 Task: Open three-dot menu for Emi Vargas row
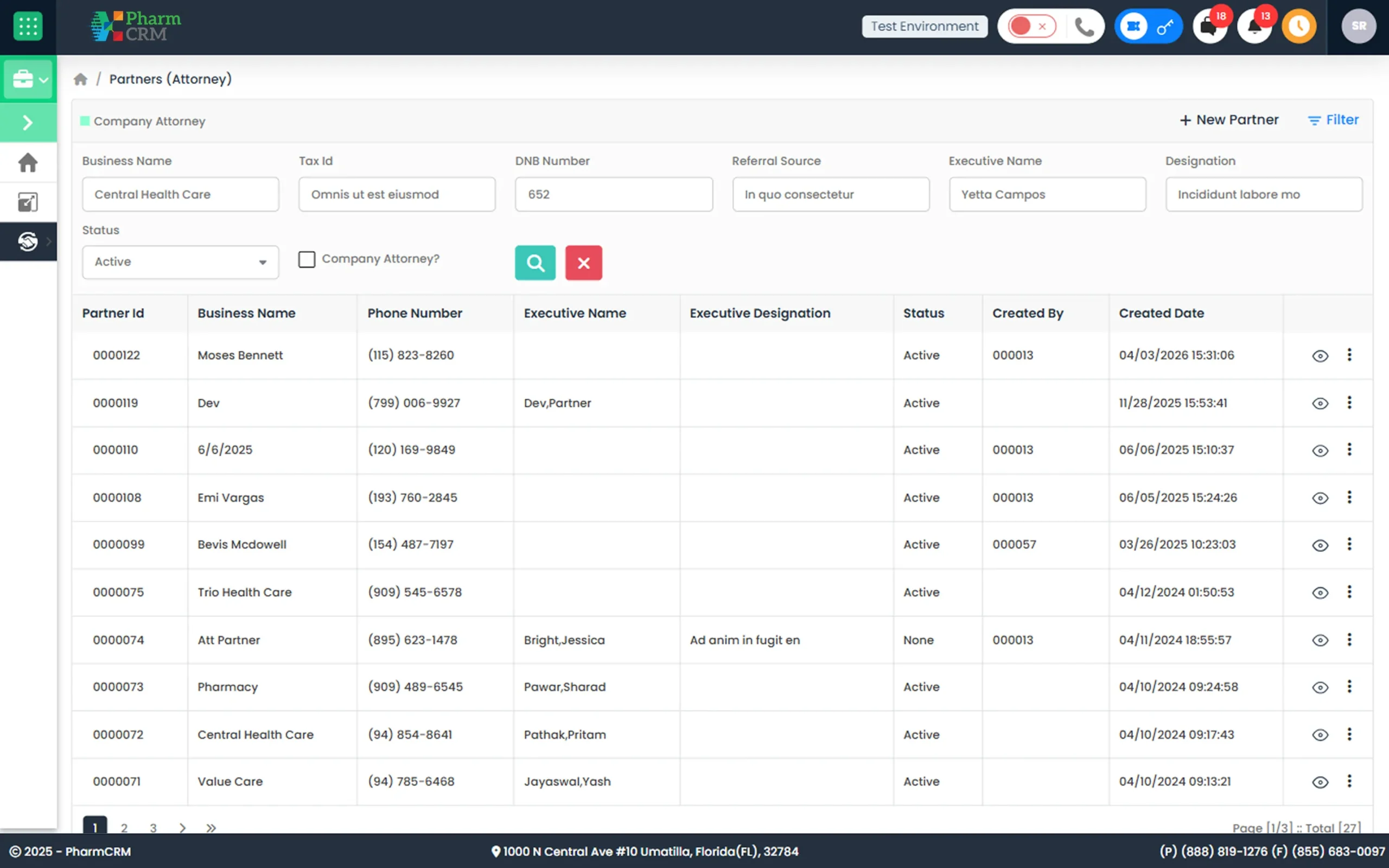point(1349,497)
